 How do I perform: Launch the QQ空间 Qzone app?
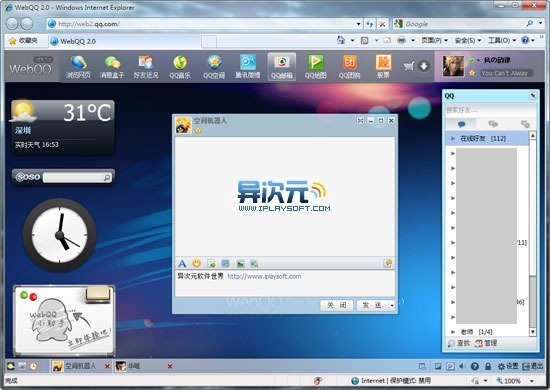(x=214, y=67)
